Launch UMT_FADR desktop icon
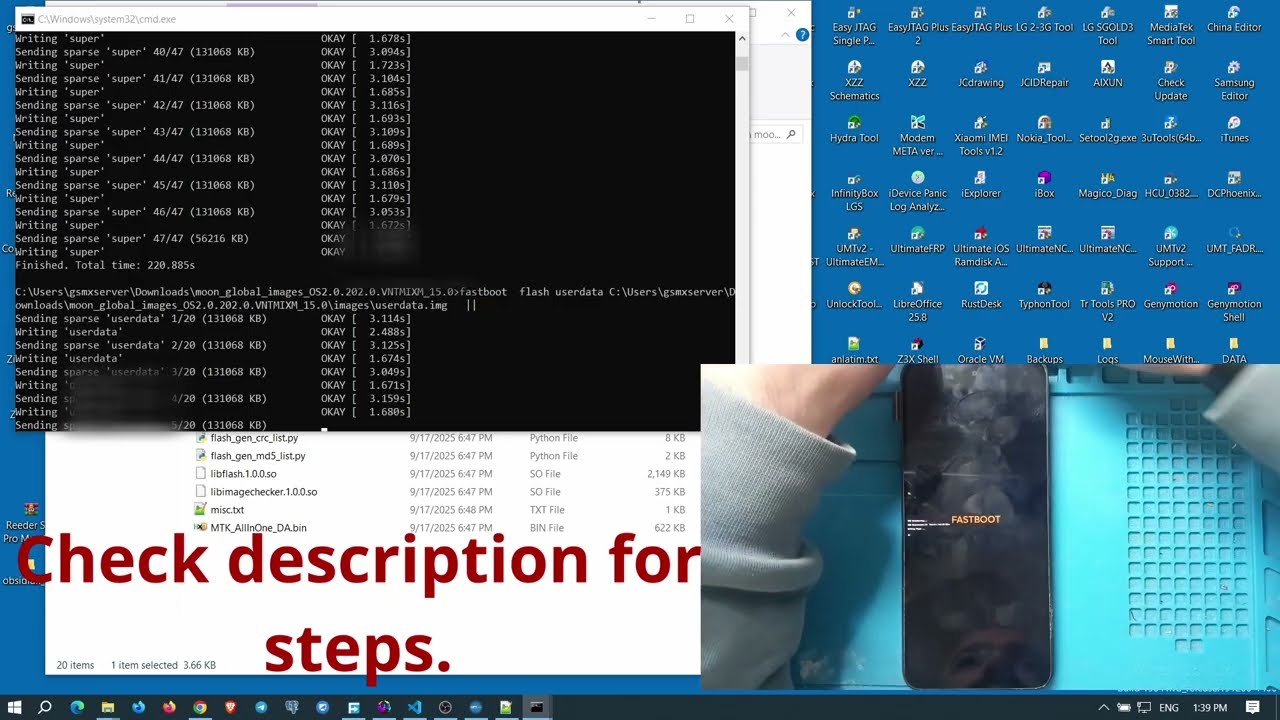The width and height of the screenshot is (1280, 720). pos(1234,240)
